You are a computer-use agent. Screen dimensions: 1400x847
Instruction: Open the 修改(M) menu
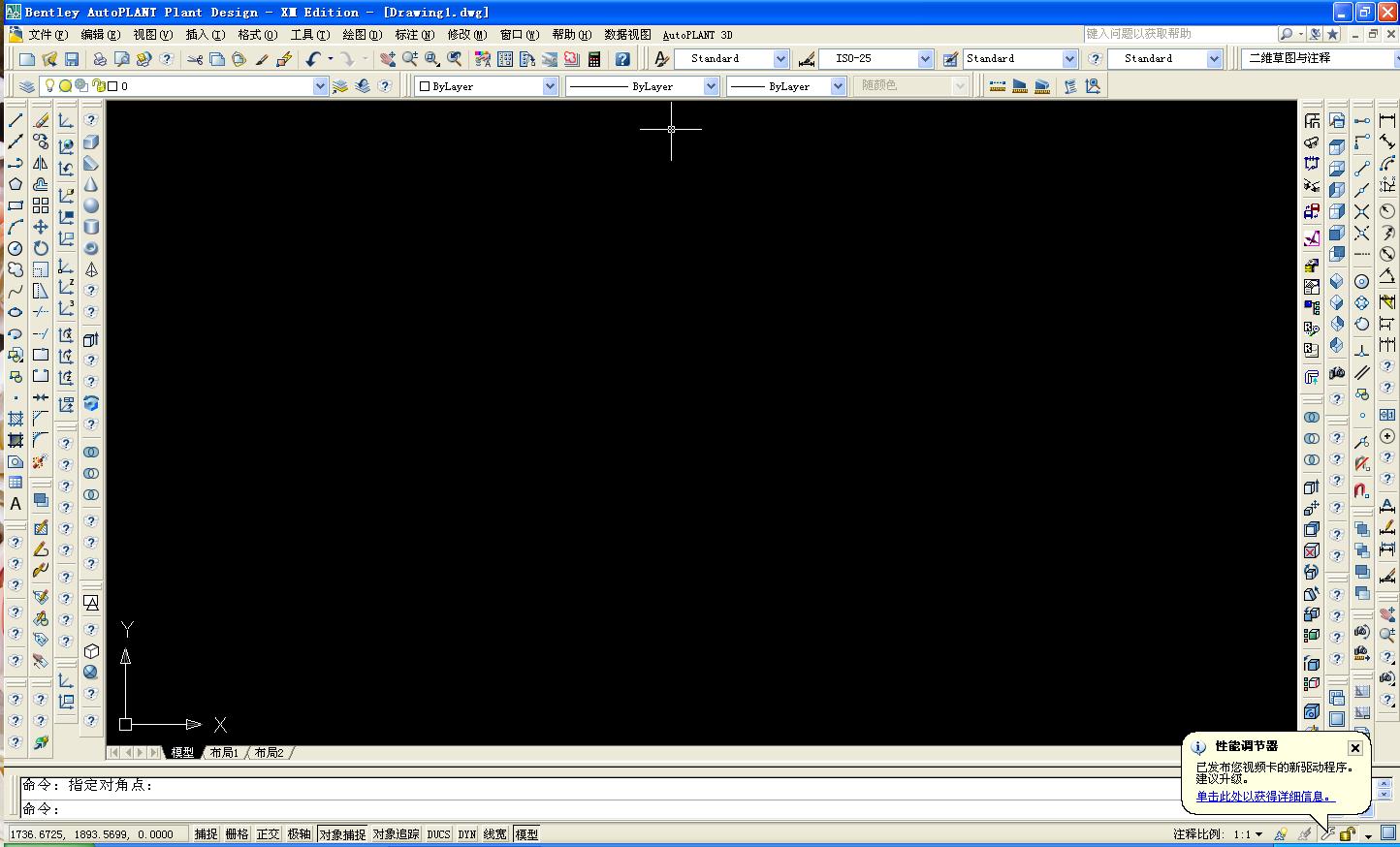click(466, 35)
